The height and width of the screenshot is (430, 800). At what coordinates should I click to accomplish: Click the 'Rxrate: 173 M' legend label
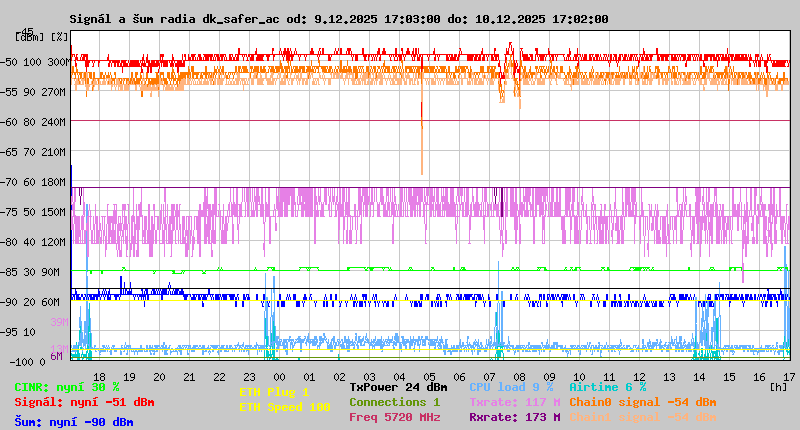(x=515, y=417)
